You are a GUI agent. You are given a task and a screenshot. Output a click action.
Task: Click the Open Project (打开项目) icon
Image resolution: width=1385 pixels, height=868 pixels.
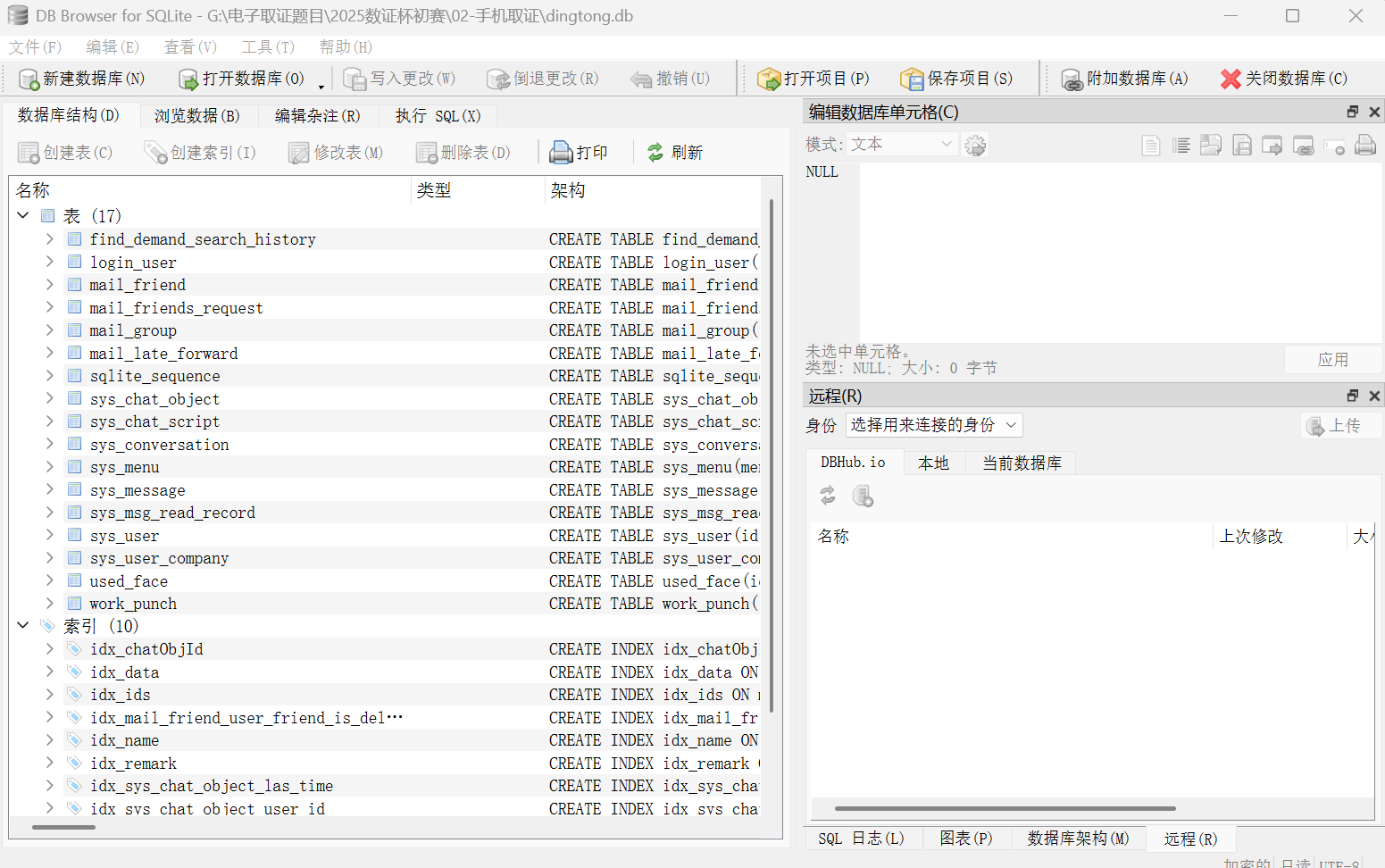tap(769, 79)
